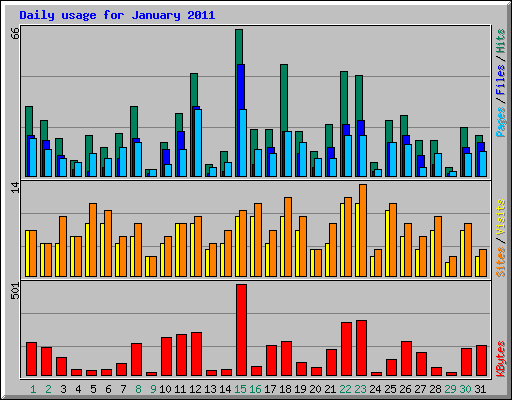Click day 24 on the x-axis

[375, 389]
